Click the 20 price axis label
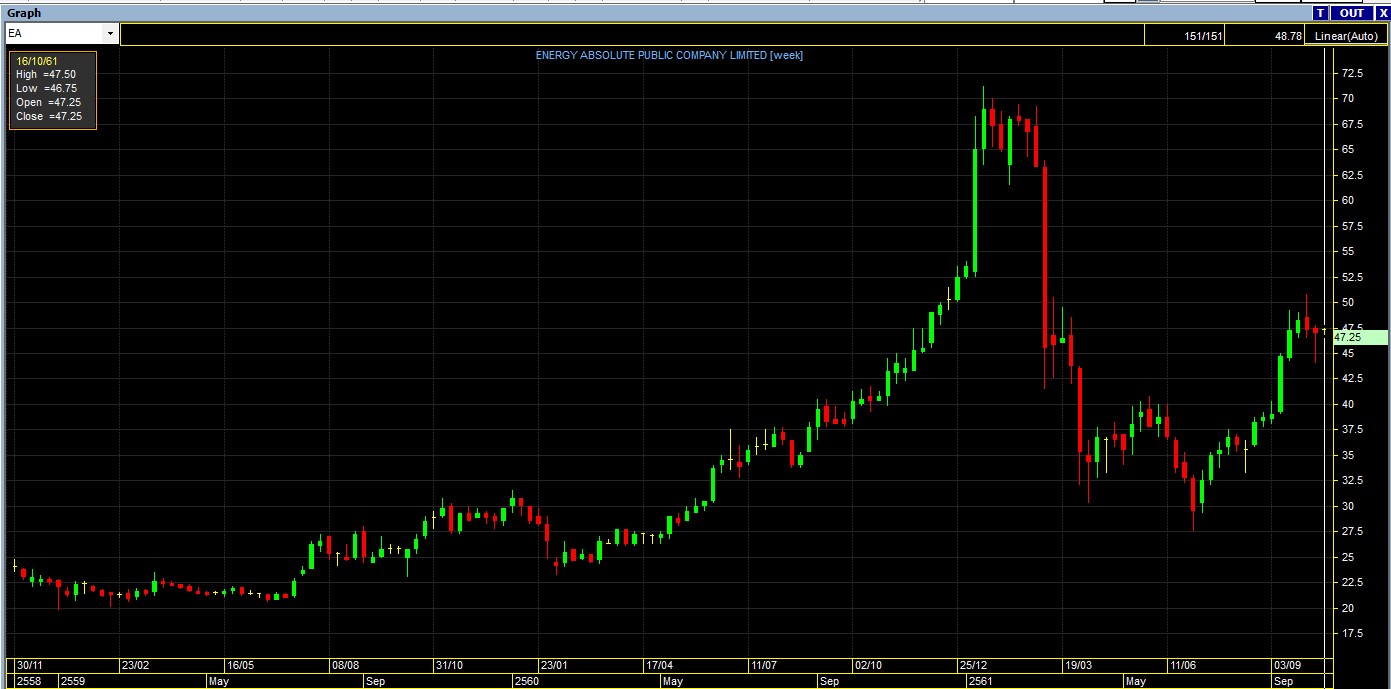The image size is (1391, 689). [x=1348, y=608]
